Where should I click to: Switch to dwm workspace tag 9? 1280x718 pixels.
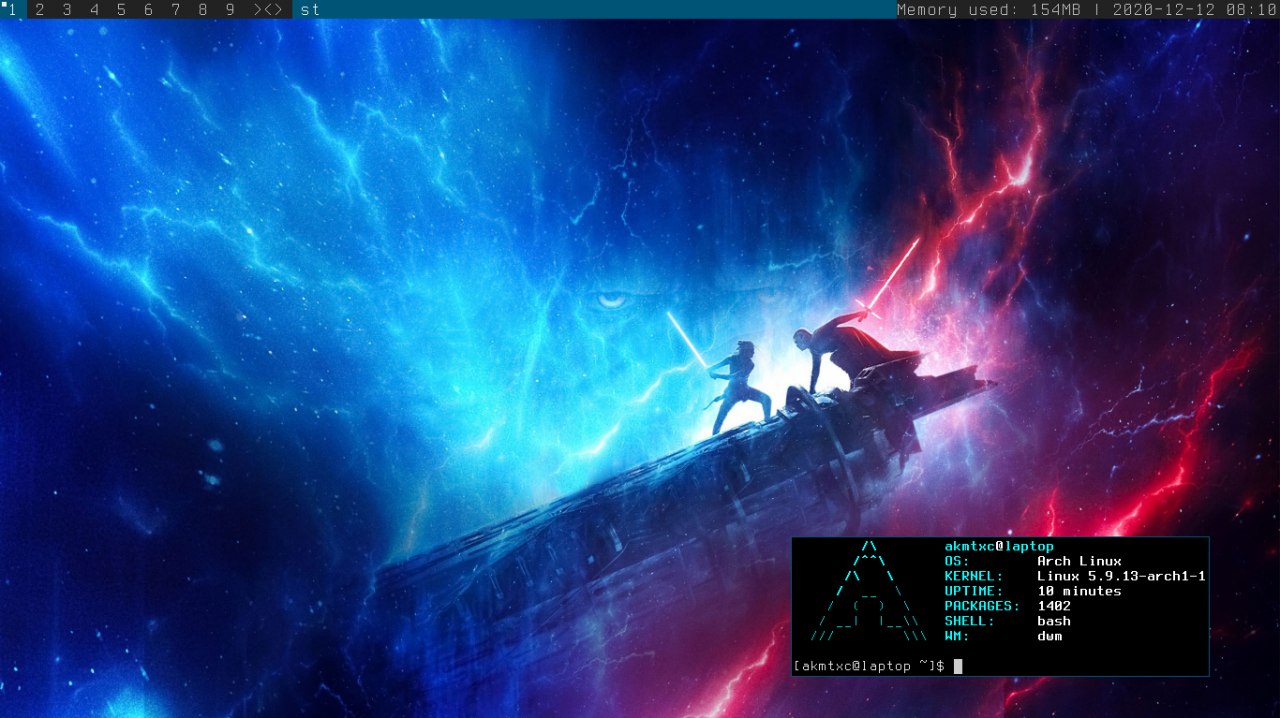(230, 10)
